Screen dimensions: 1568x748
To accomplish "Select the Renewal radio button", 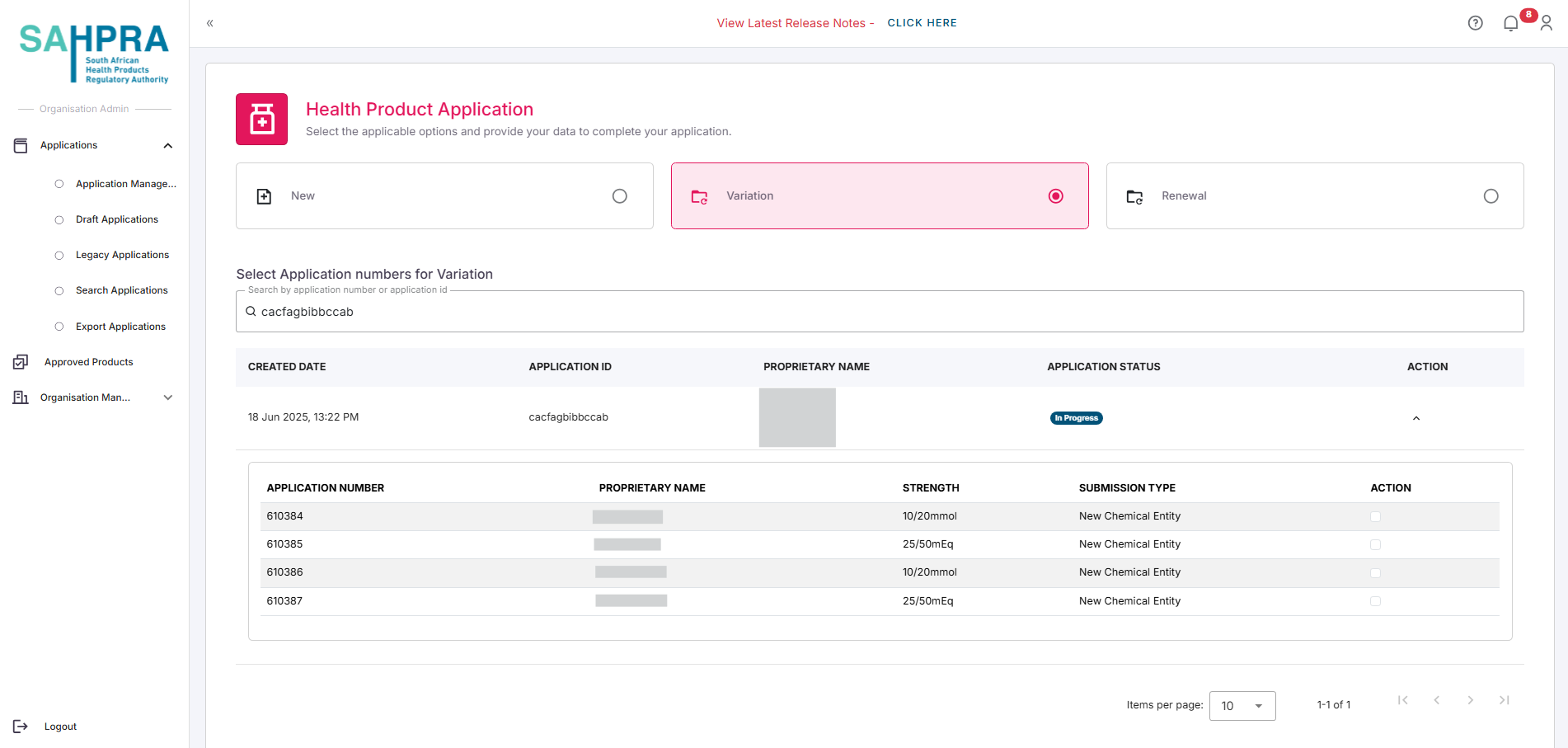I will (x=1491, y=196).
